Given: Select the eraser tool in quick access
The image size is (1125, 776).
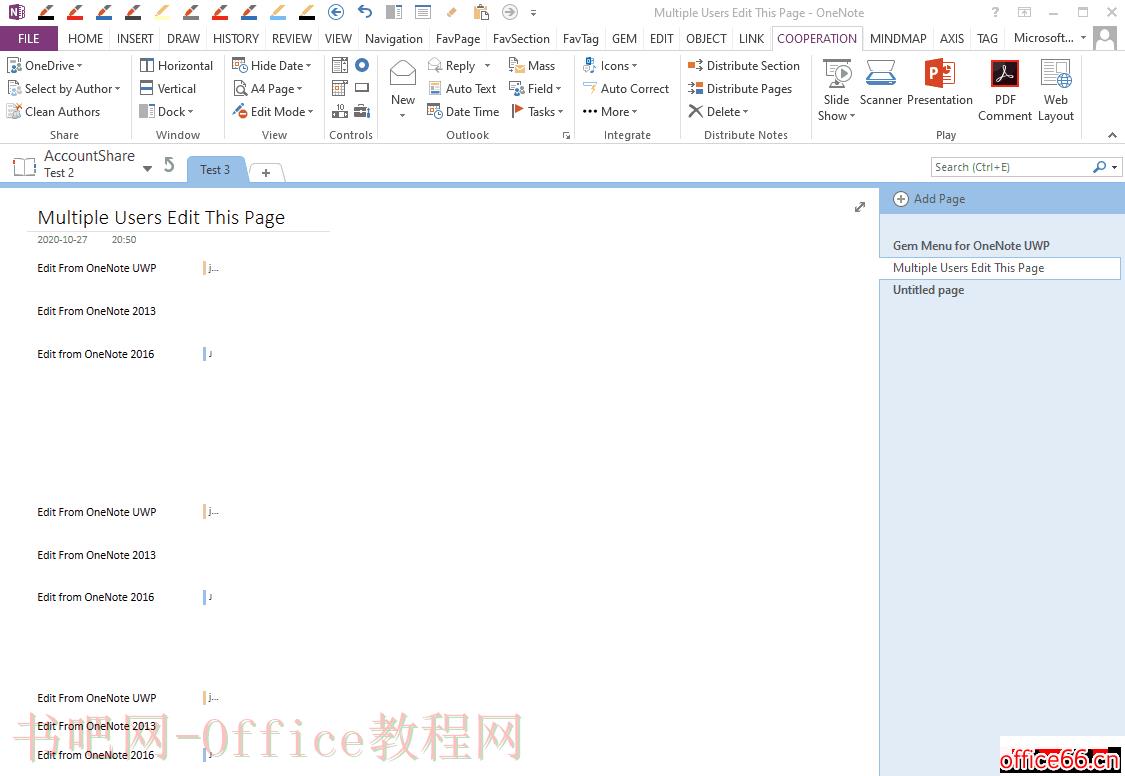Looking at the screenshot, I should click(x=451, y=11).
